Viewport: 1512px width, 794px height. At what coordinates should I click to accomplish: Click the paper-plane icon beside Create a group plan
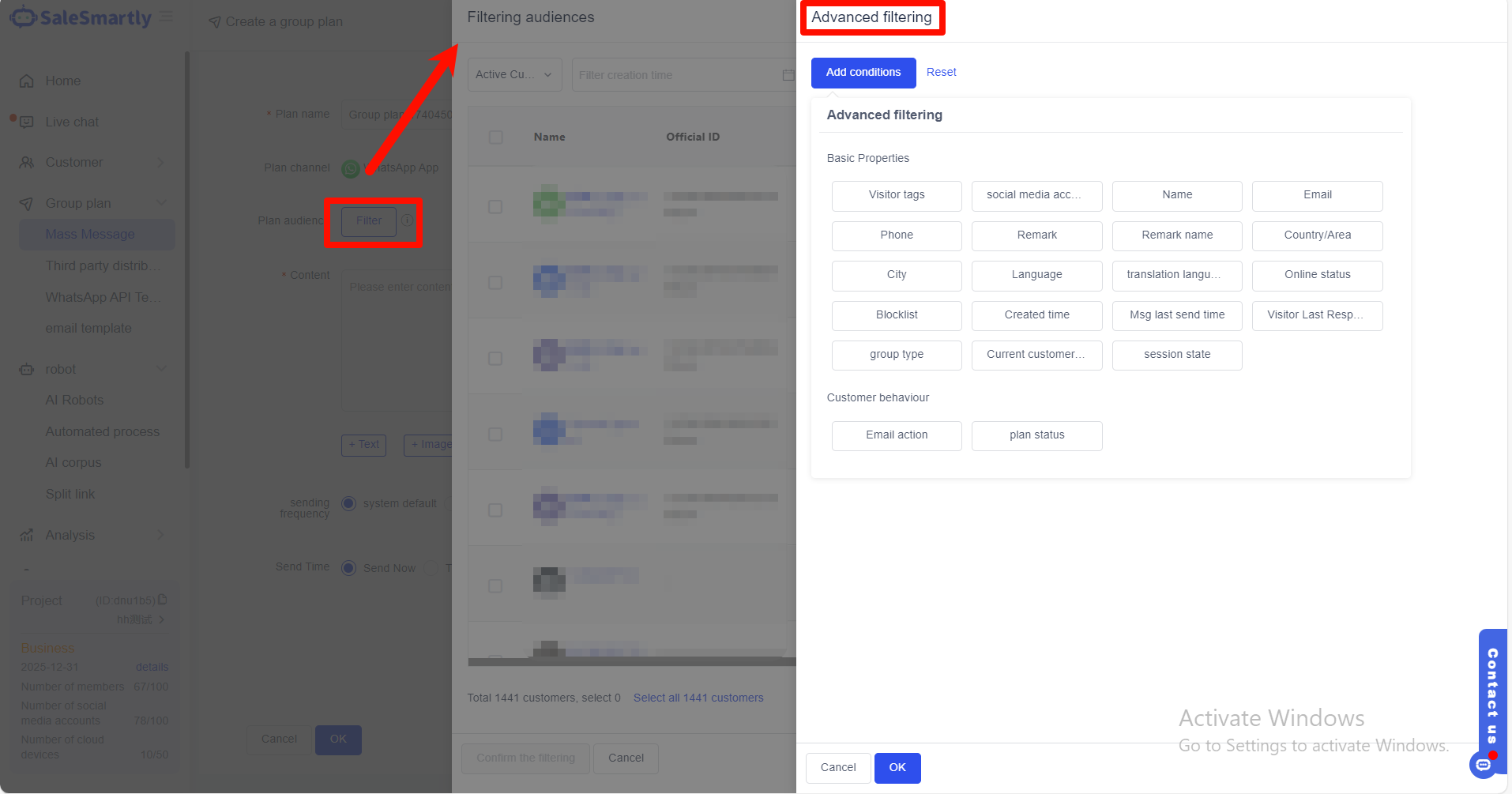[x=214, y=22]
